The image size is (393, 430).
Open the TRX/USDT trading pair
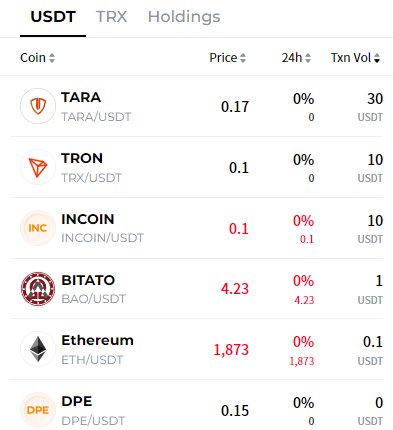[197, 167]
